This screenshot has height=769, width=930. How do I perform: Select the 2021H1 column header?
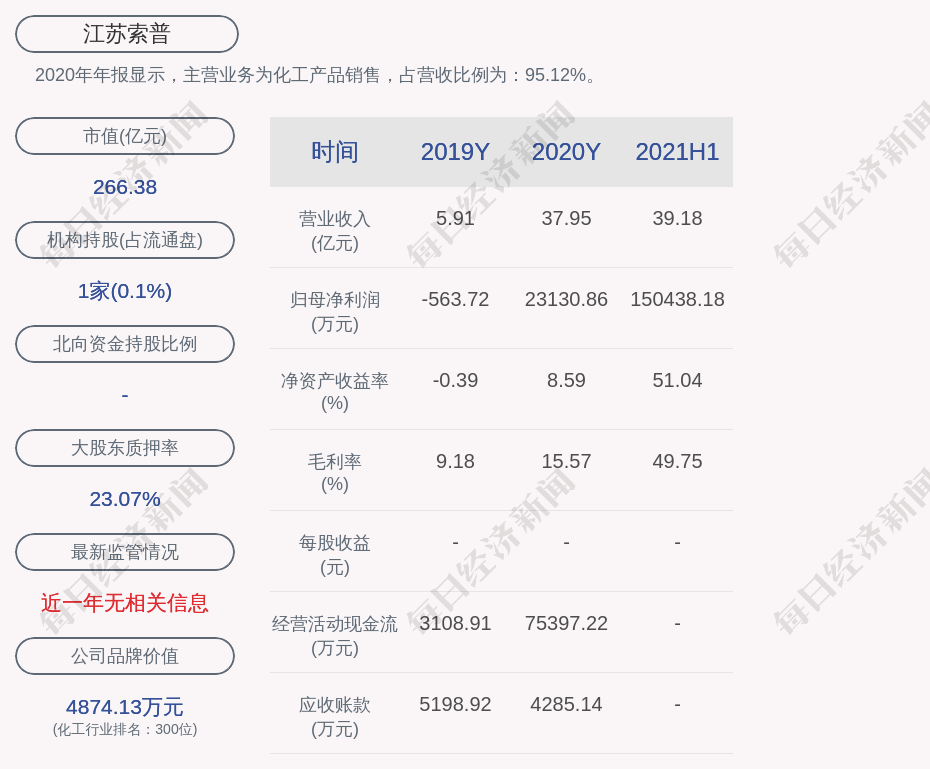677,152
